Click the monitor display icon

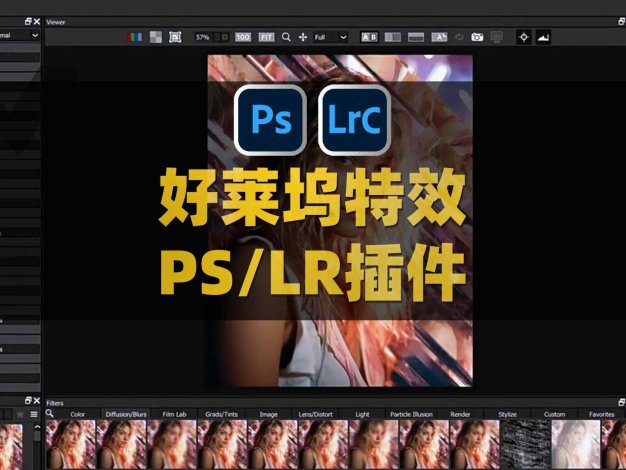pos(497,37)
